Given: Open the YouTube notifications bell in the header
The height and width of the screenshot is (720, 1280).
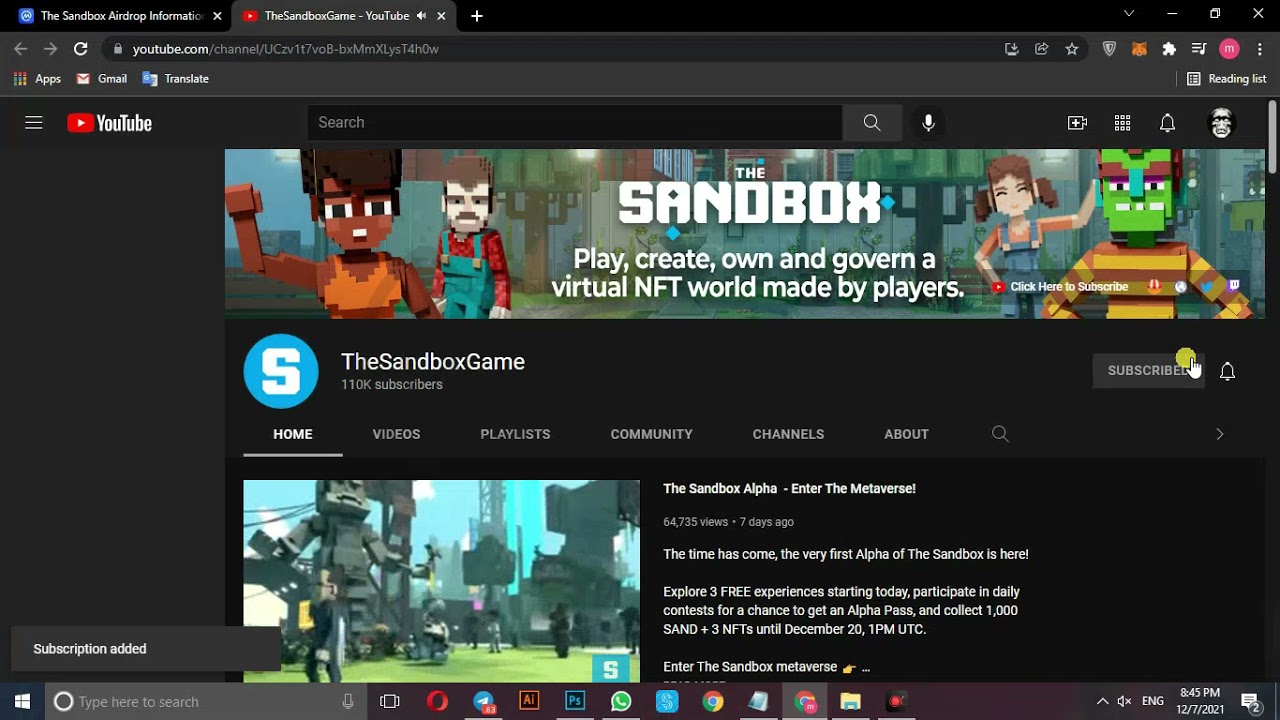Looking at the screenshot, I should 1167,123.
